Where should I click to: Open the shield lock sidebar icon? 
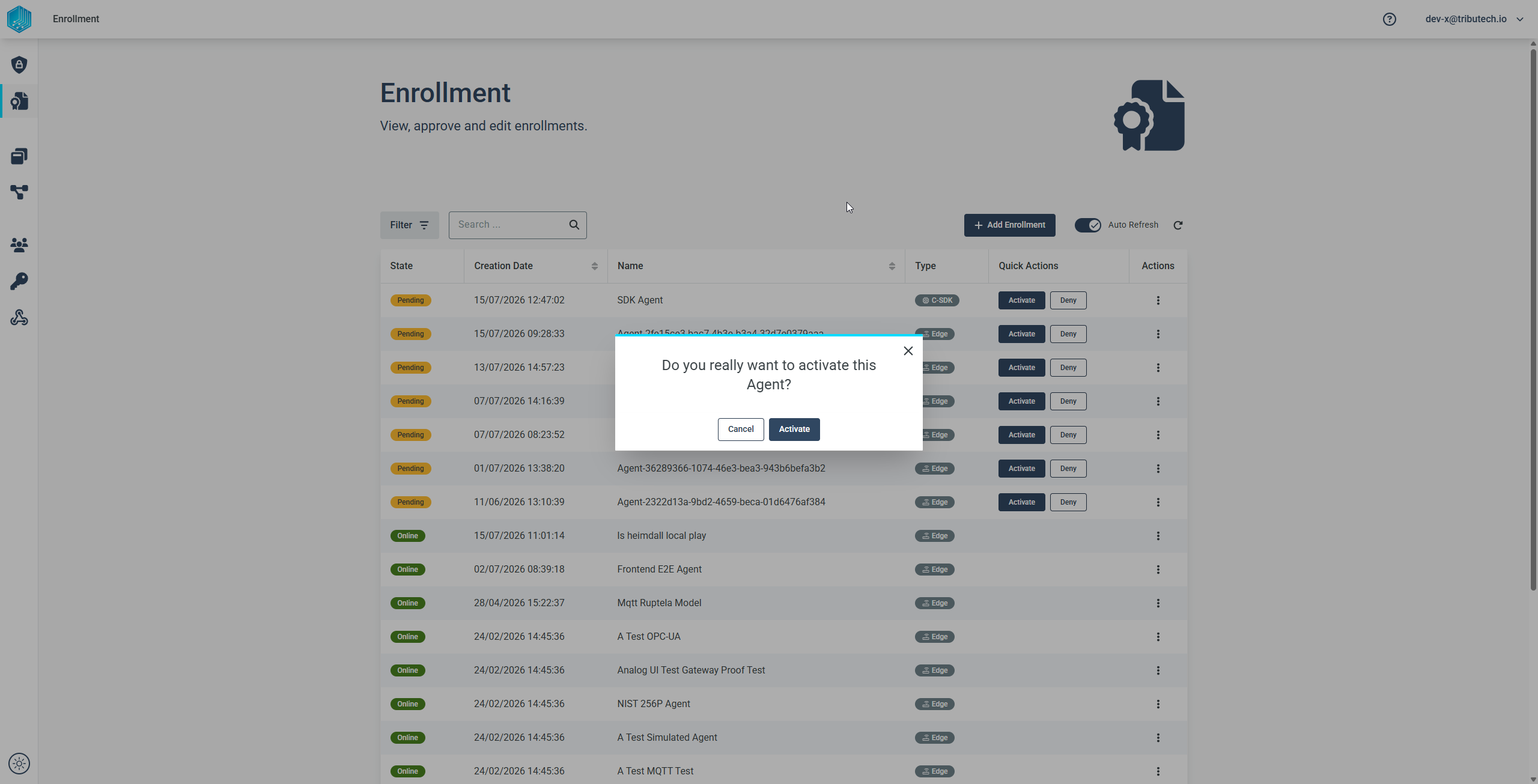19,64
